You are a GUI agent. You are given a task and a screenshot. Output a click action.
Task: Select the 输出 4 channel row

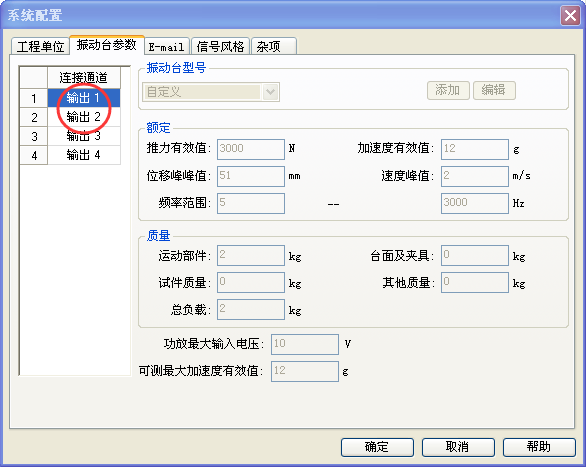(x=84, y=155)
